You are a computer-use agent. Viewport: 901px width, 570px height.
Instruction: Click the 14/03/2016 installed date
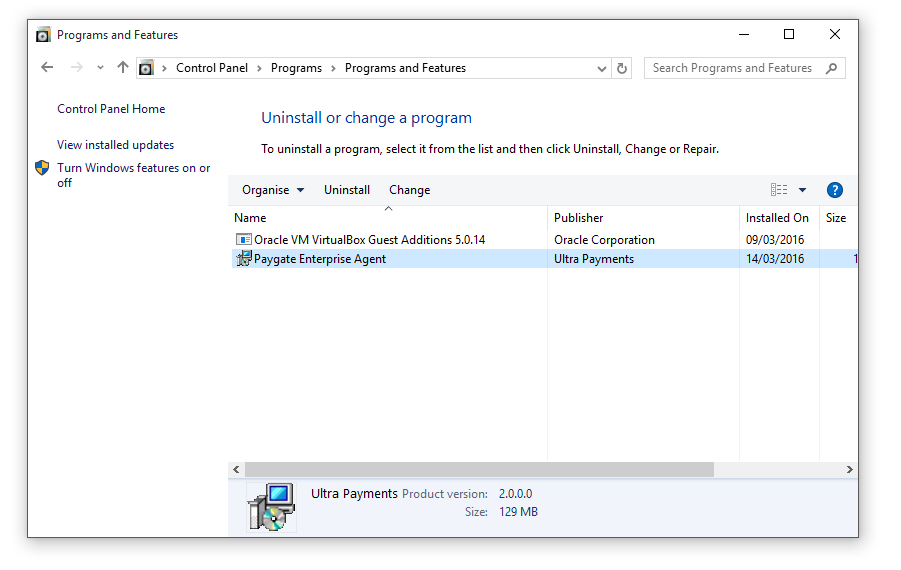[775, 259]
